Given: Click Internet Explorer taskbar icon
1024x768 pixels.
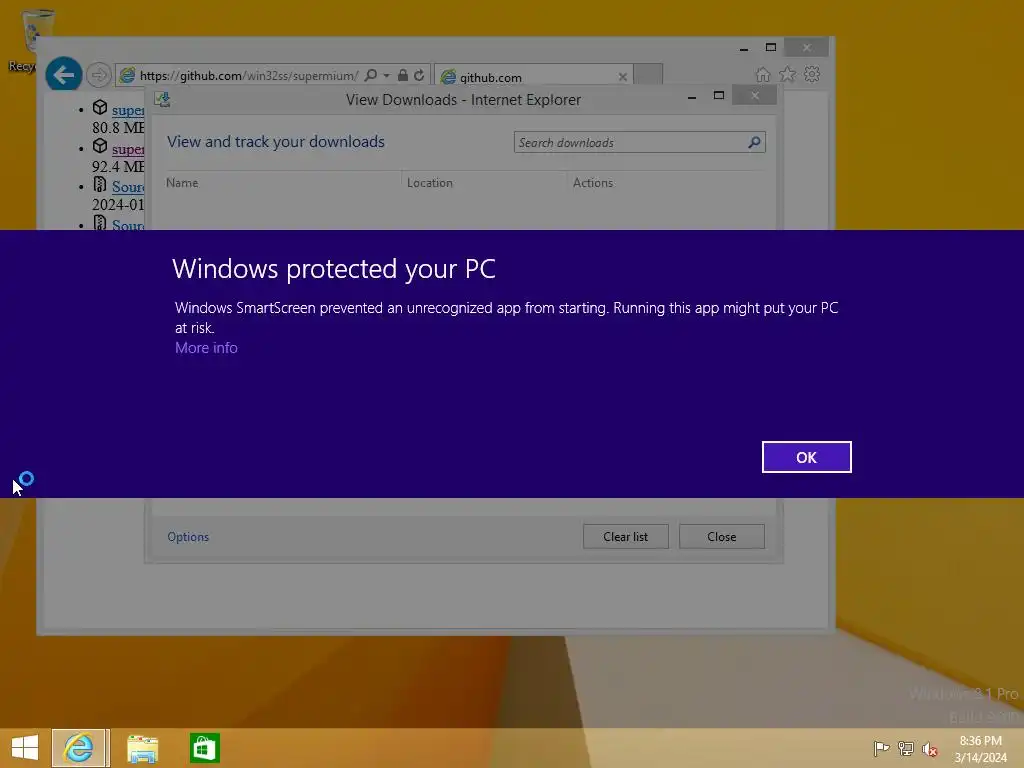Looking at the screenshot, I should [79, 748].
